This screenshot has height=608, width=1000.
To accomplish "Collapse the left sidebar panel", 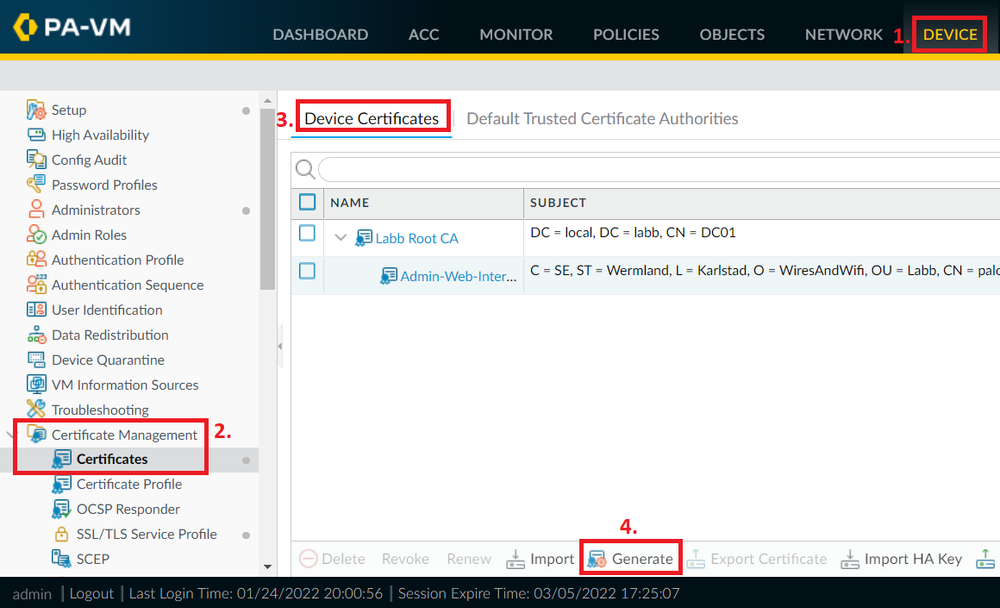I will 279,347.
